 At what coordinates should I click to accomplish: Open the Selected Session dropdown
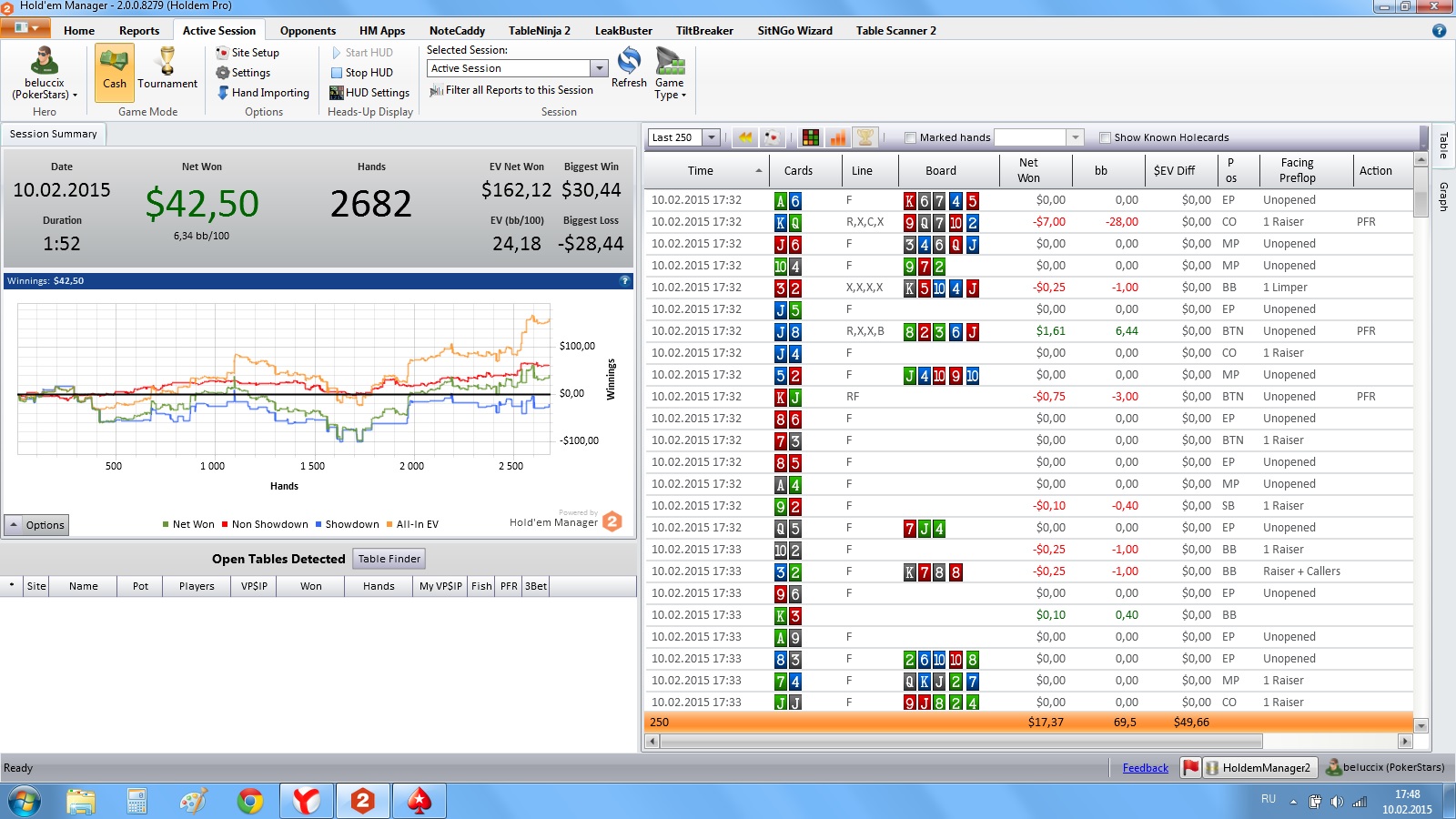coord(599,68)
